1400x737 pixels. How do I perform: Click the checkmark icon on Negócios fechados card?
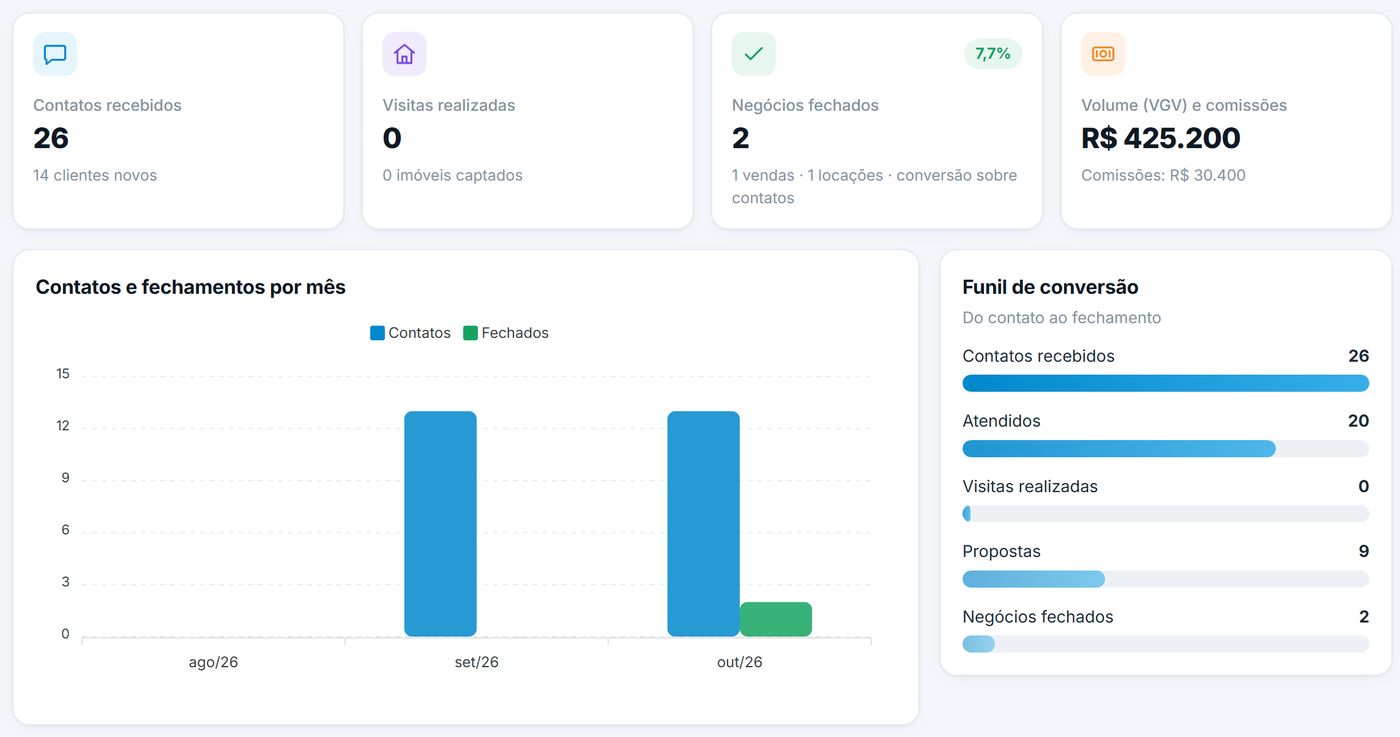754,54
